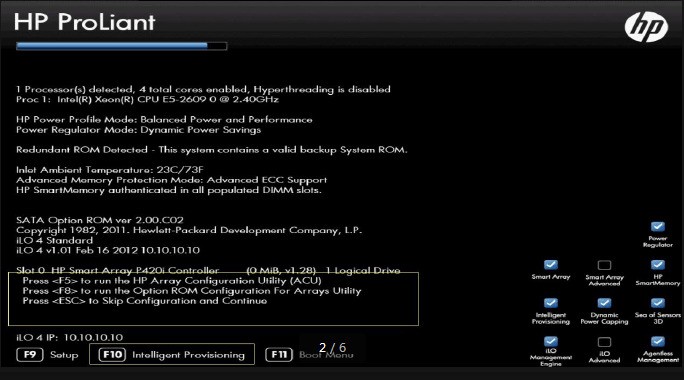Toggle the HP SmartMemory checkbox

point(657,264)
